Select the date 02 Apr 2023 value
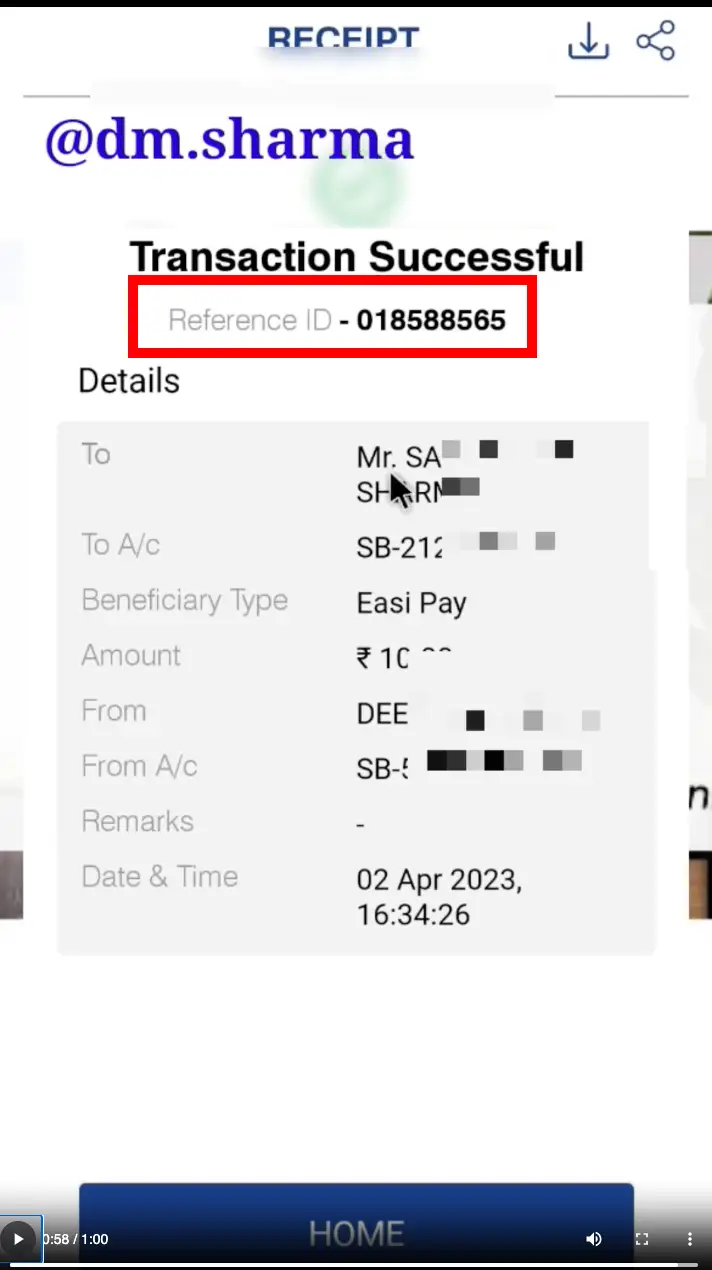This screenshot has width=712, height=1270. (x=439, y=881)
